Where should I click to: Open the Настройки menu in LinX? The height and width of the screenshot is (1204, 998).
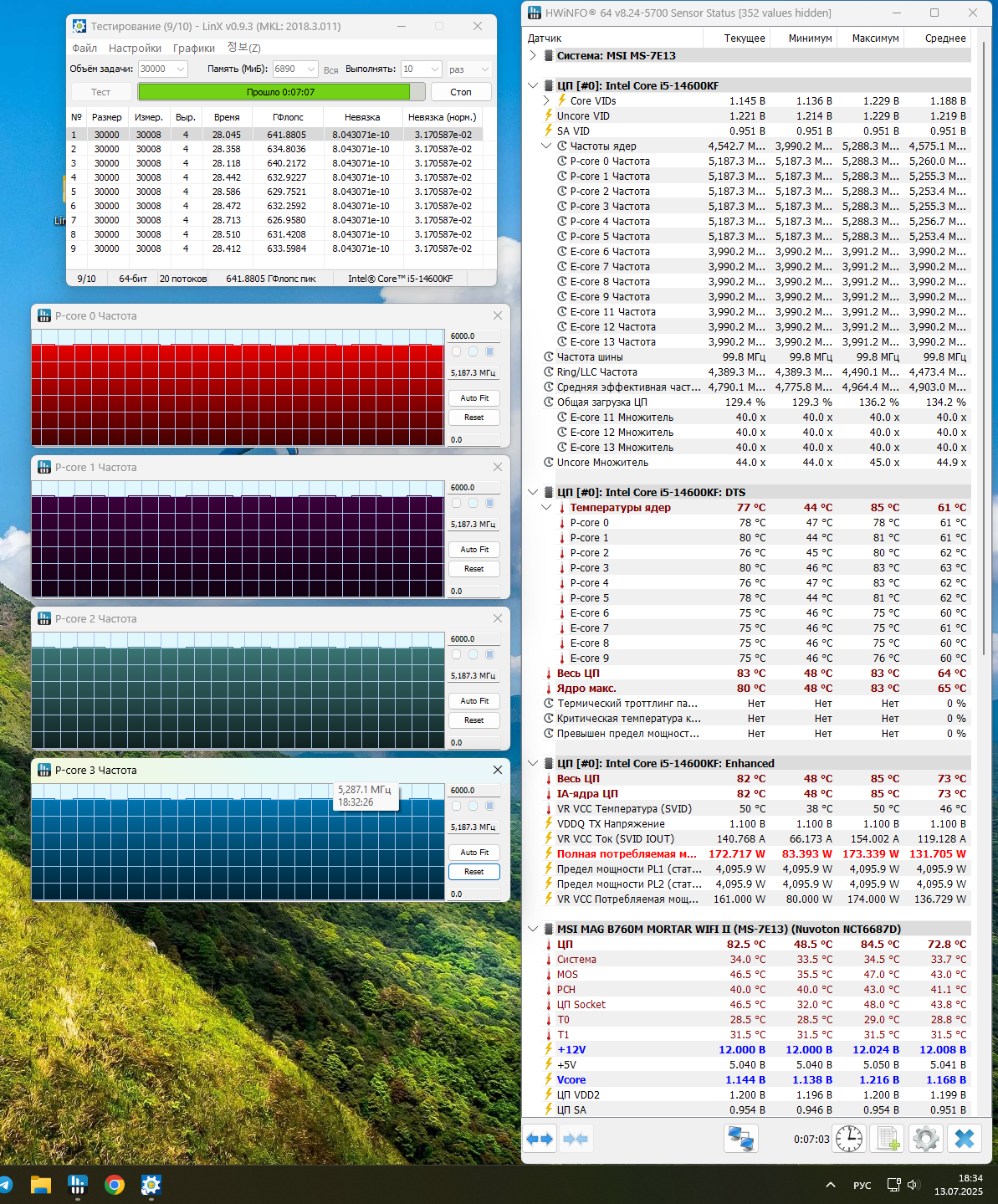pos(135,48)
